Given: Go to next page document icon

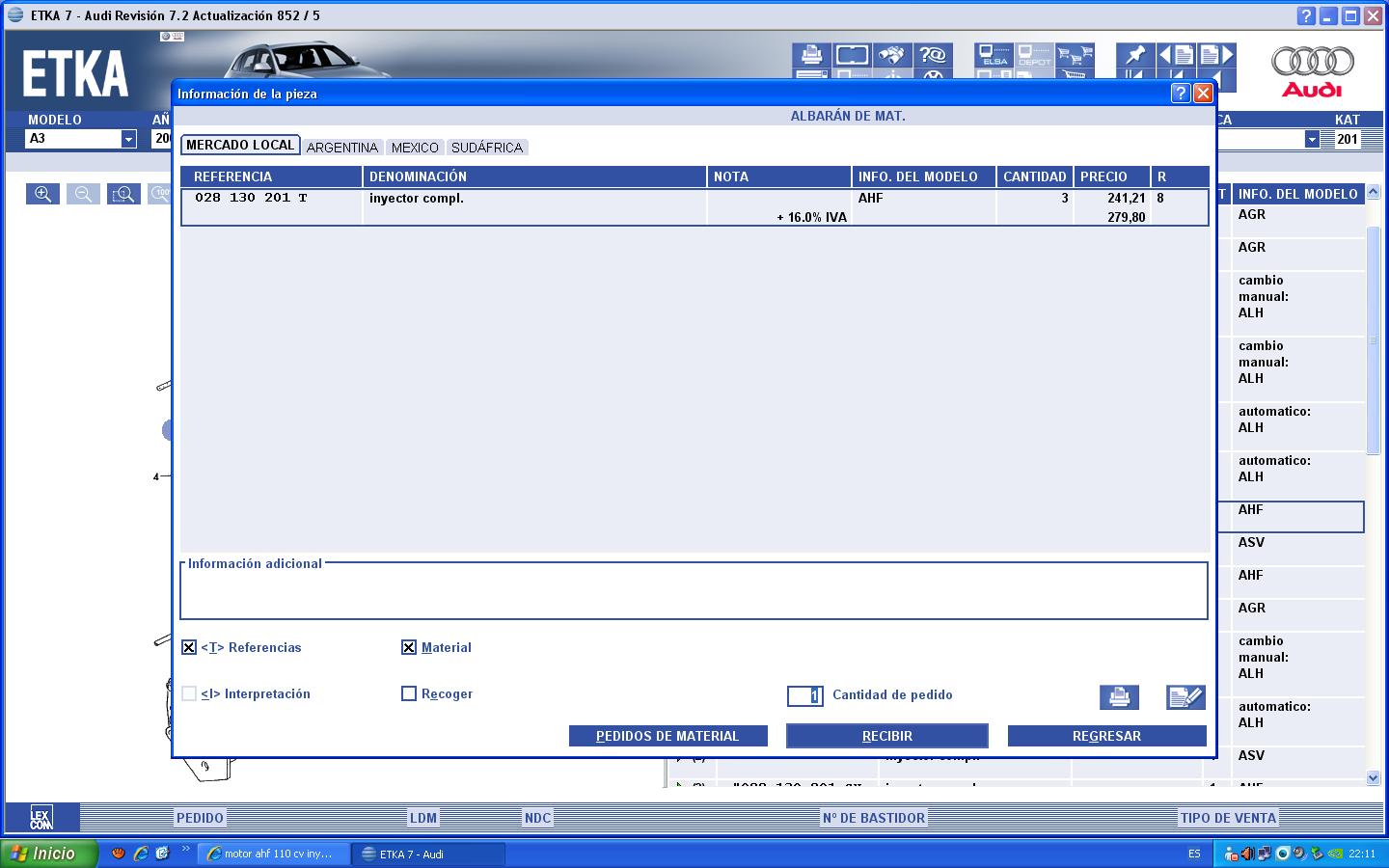Looking at the screenshot, I should click(1216, 55).
